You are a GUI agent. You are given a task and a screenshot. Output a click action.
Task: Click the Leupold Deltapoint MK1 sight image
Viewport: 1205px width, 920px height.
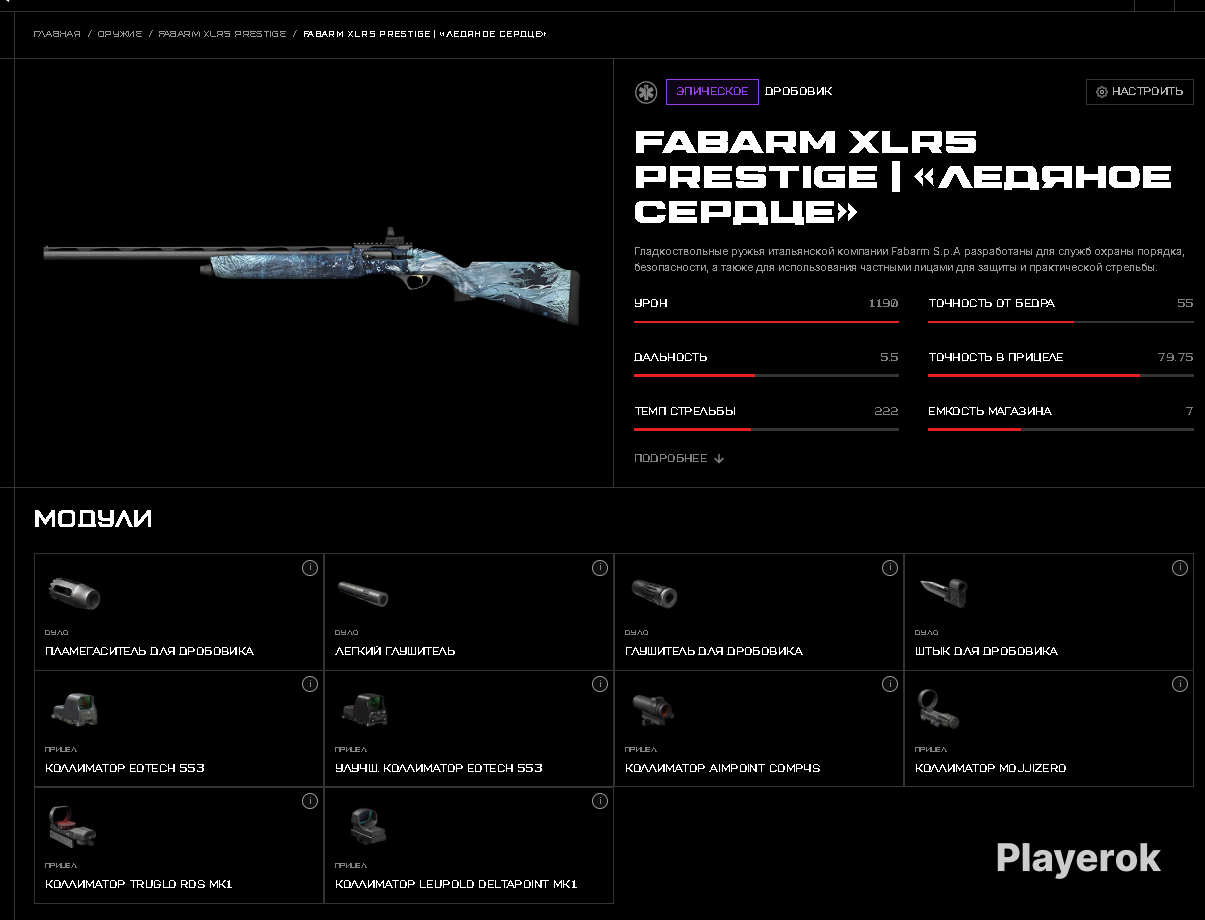click(x=368, y=827)
